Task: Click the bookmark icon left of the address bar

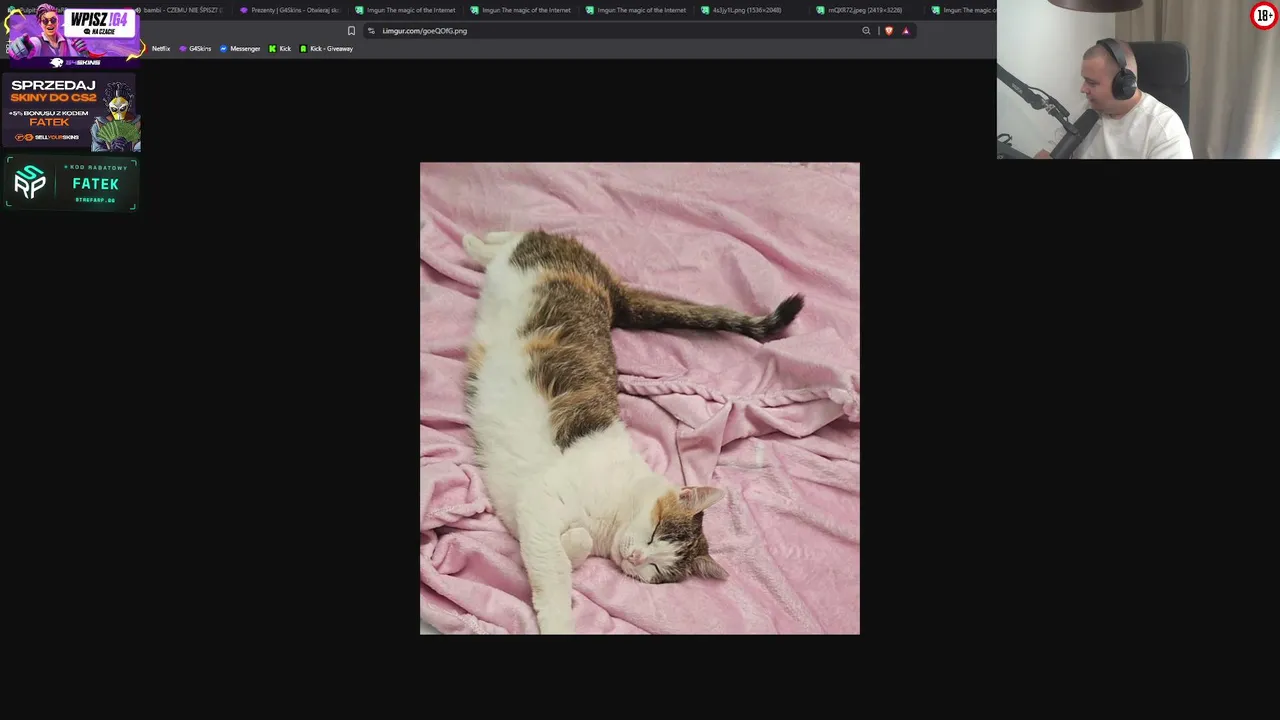Action: [x=351, y=31]
